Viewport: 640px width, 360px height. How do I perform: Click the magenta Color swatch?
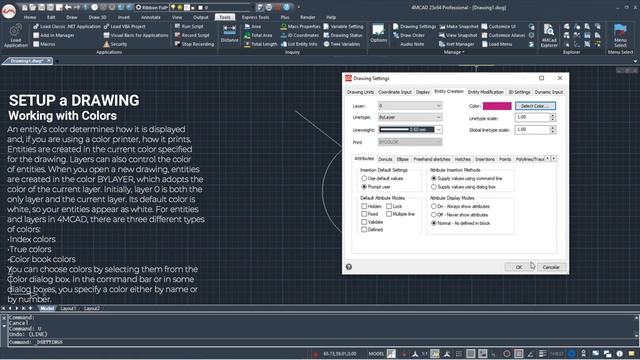tap(497, 106)
